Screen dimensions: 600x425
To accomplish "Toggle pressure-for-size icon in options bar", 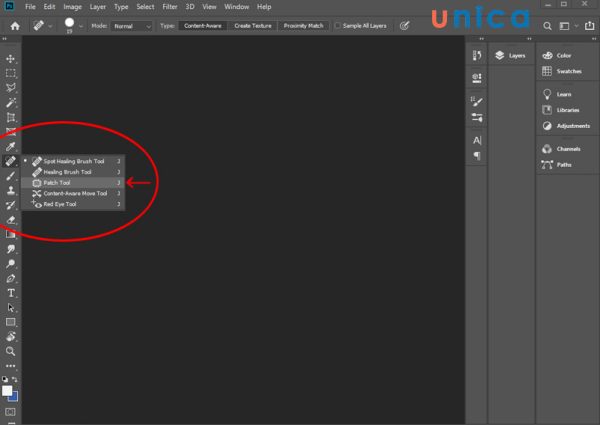I will [404, 26].
